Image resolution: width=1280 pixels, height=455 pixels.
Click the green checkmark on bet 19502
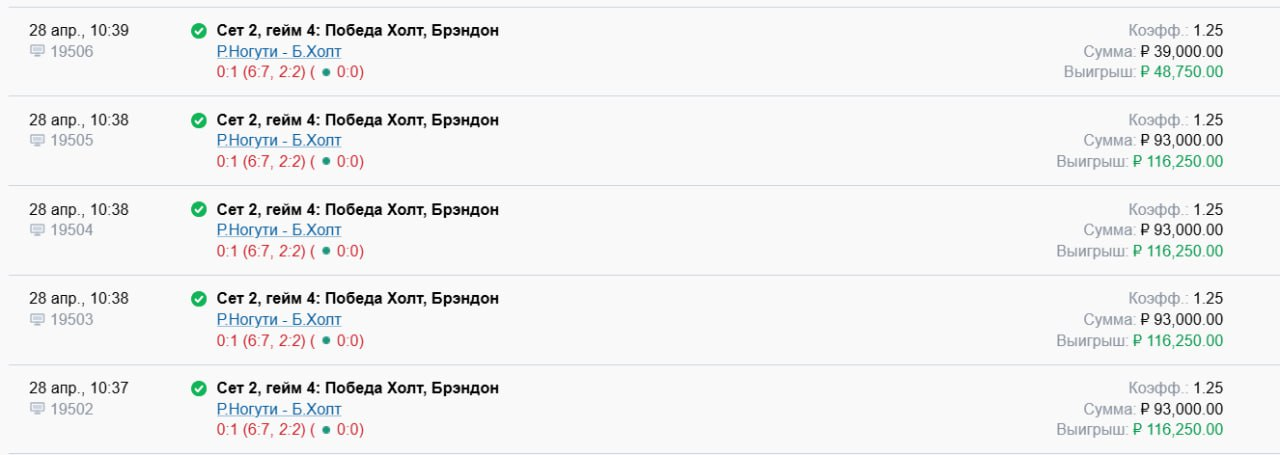(x=199, y=388)
